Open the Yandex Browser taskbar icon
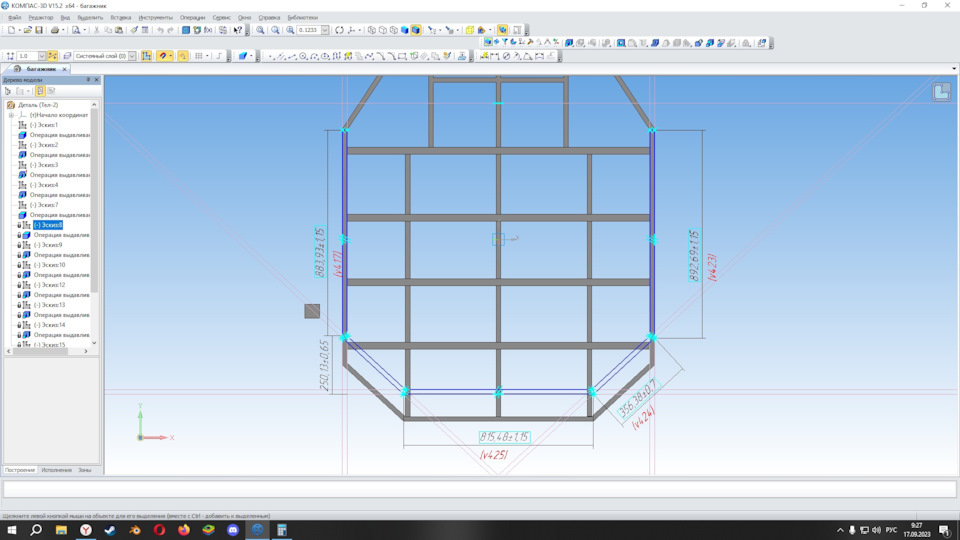960x540 pixels. tap(86, 530)
